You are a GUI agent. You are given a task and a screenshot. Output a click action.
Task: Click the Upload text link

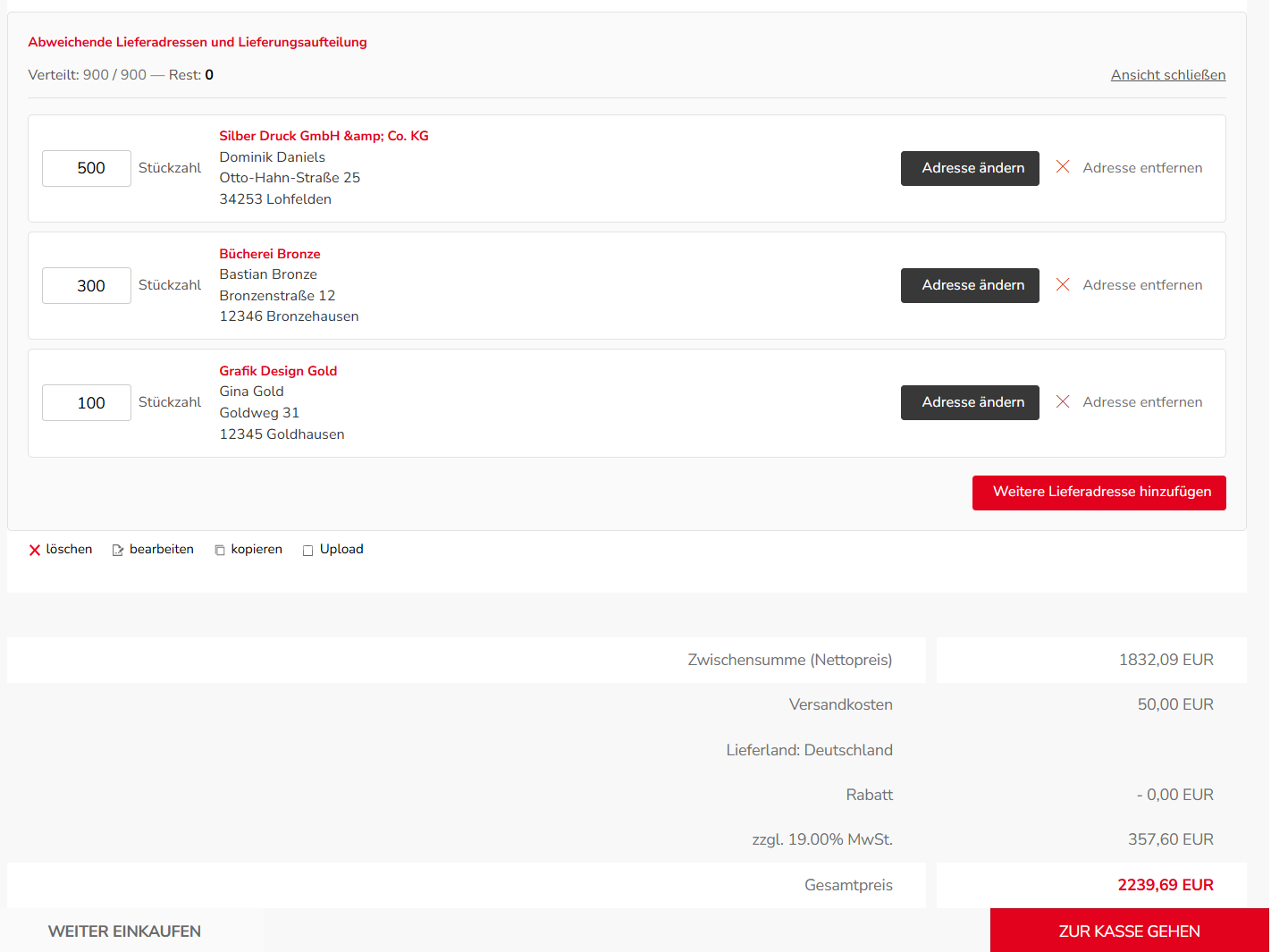coord(341,549)
